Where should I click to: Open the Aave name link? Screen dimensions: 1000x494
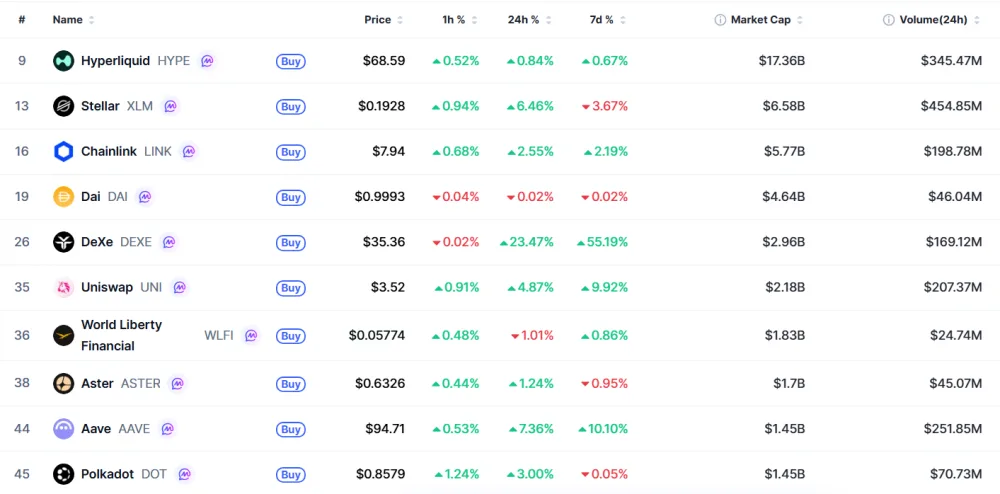click(x=96, y=429)
